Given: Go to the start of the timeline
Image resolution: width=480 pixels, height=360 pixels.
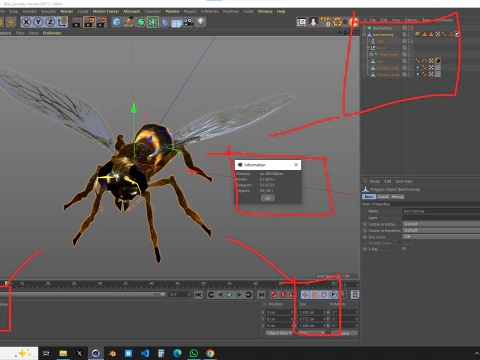Looking at the screenshot, I should pyautogui.click(x=198, y=295).
